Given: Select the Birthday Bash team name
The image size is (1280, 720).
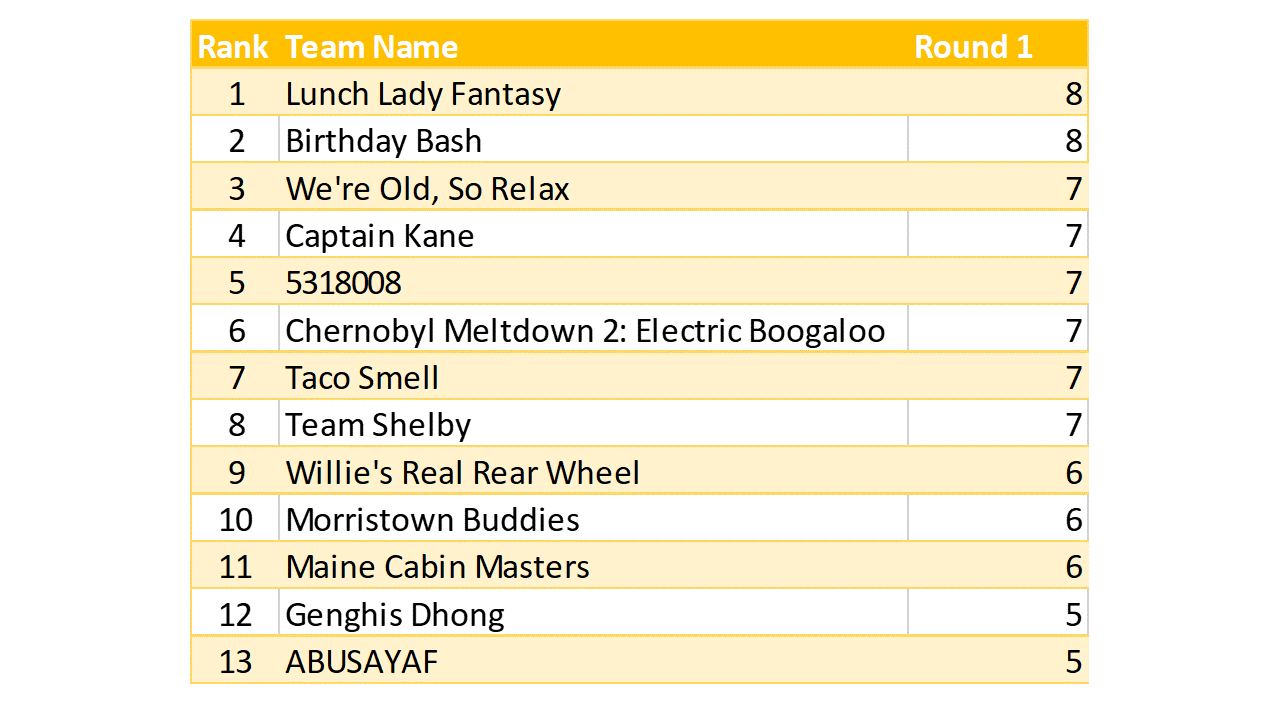Looking at the screenshot, I should pyautogui.click(x=384, y=141).
